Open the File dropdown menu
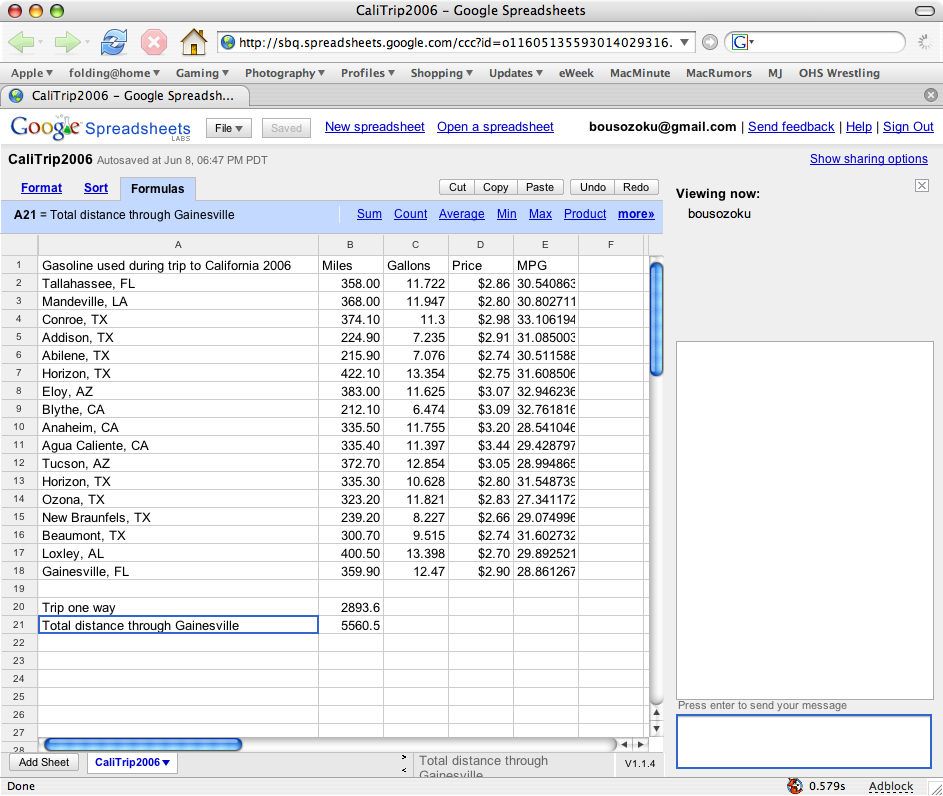 pos(229,128)
